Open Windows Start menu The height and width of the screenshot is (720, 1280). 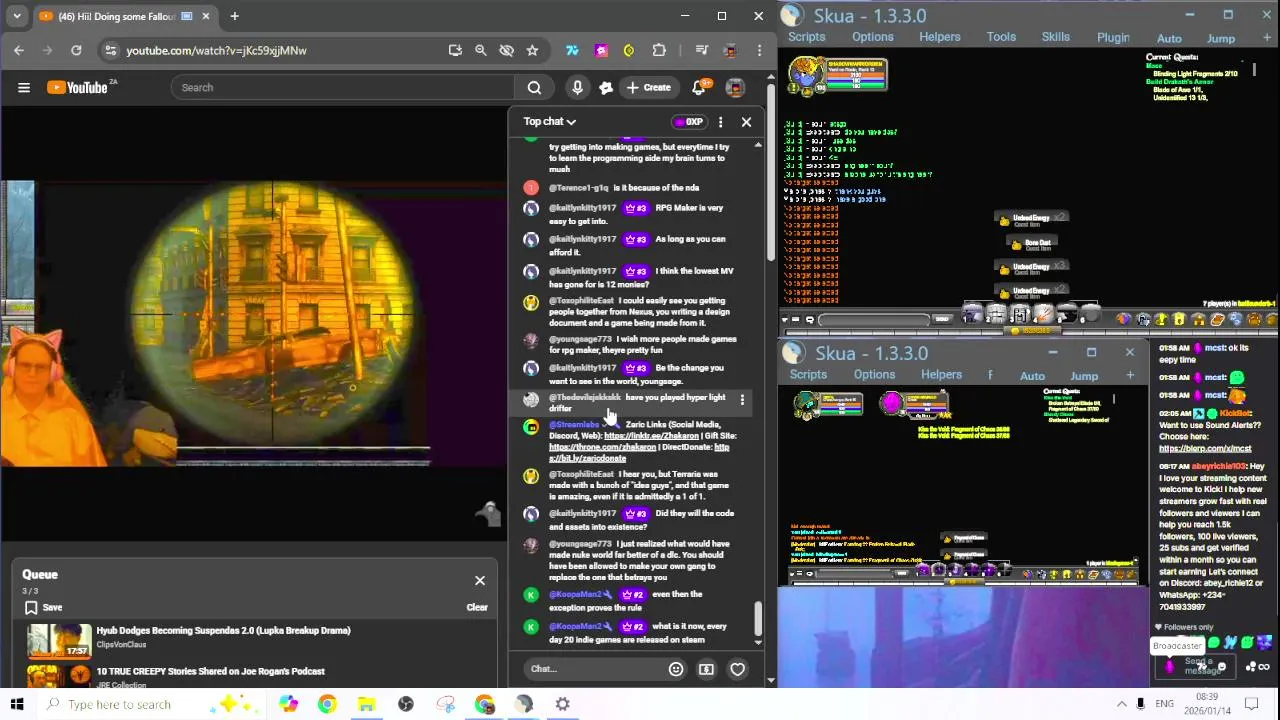click(17, 704)
